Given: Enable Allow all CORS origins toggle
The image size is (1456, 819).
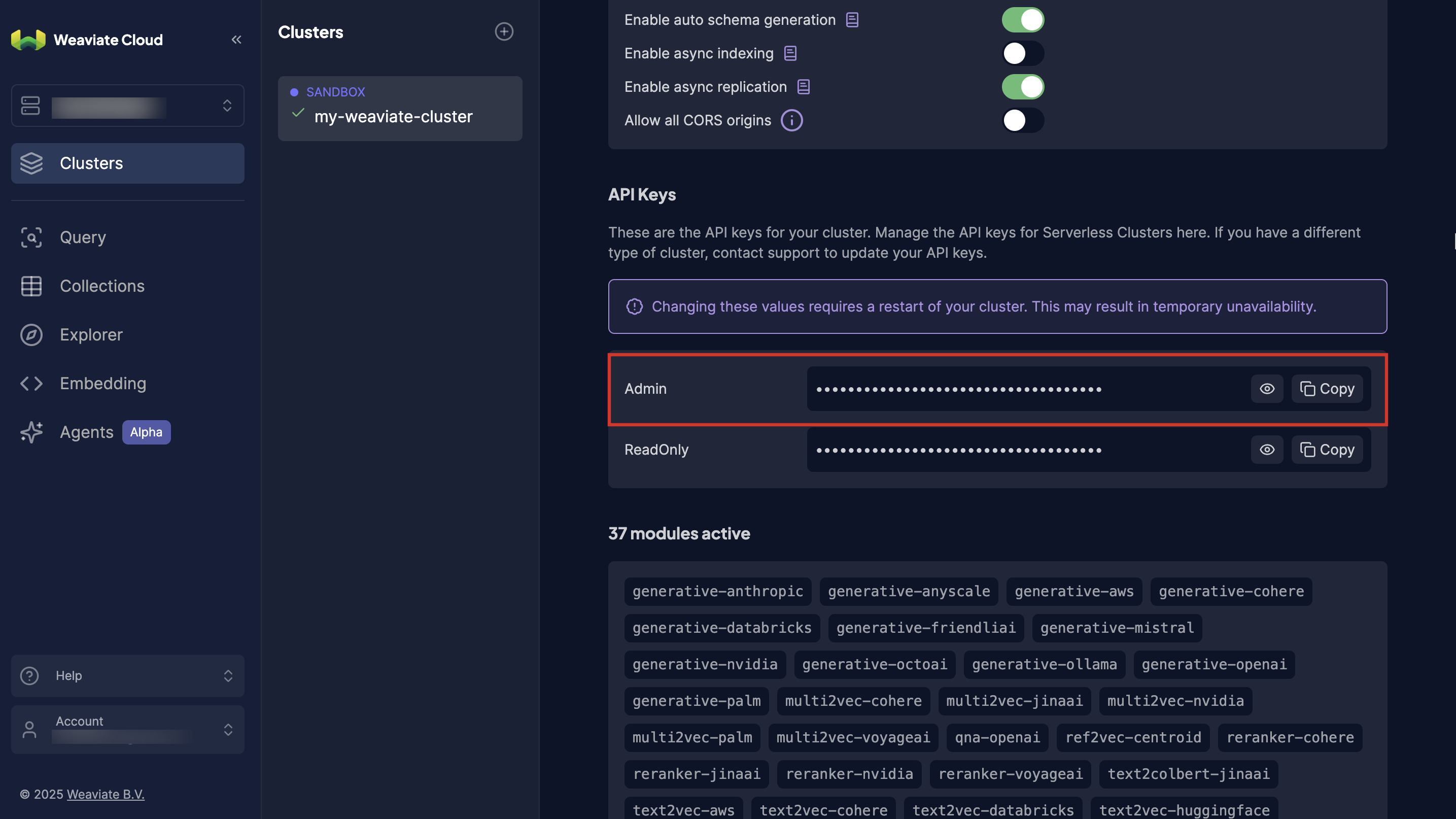Looking at the screenshot, I should [1023, 120].
